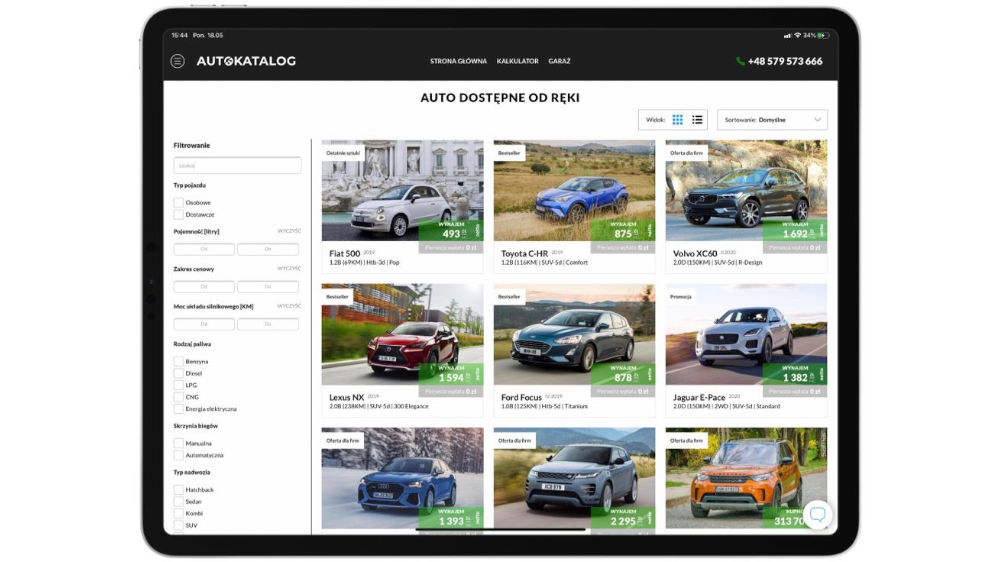Click the Fiat 500 title
1000x562 pixels.
[344, 253]
